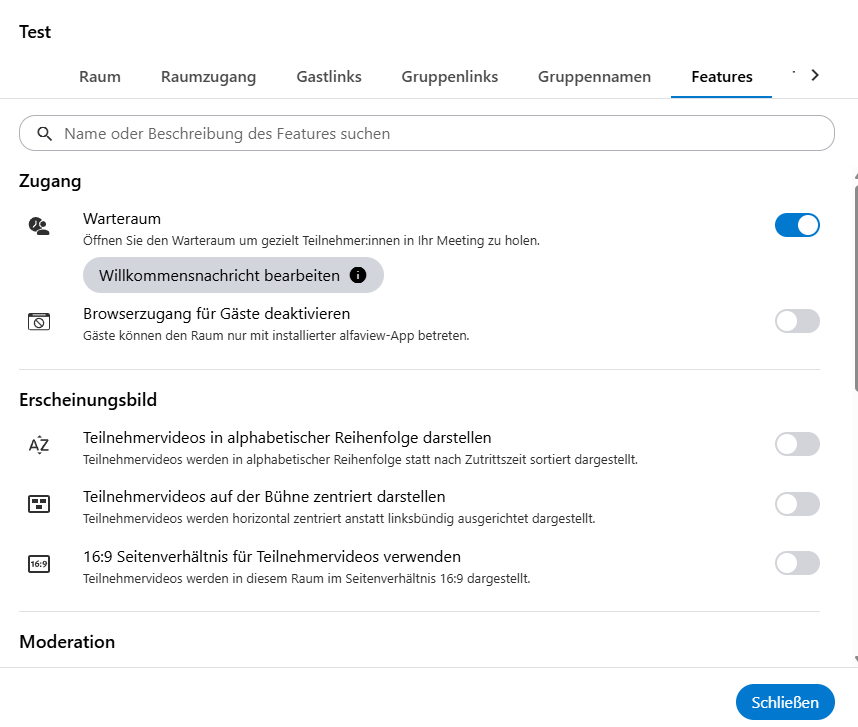
Task: Click the 16:9 aspect ratio icon
Action: pos(38,564)
